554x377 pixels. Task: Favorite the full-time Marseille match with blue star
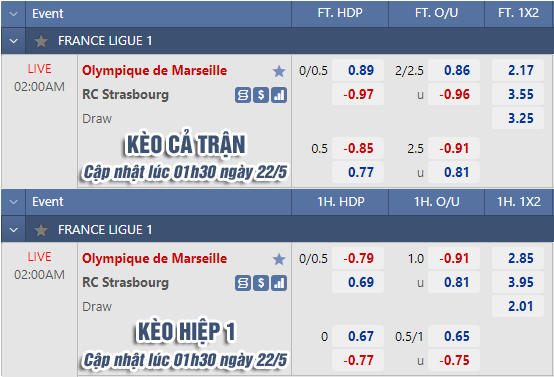(x=279, y=71)
